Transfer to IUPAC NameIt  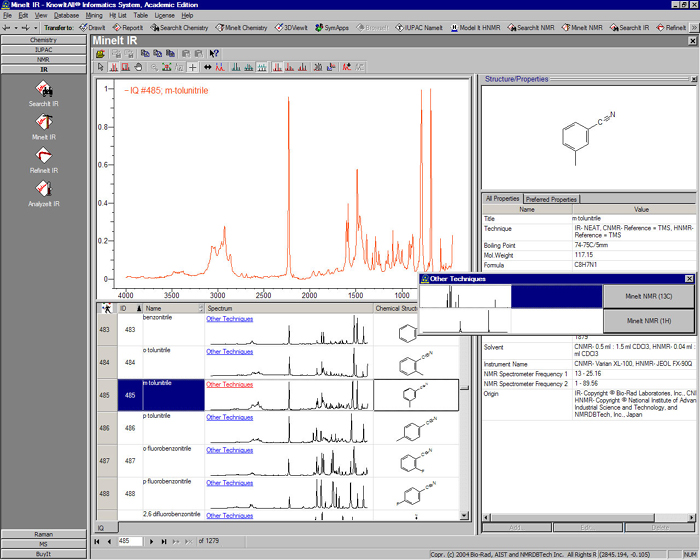coord(419,28)
